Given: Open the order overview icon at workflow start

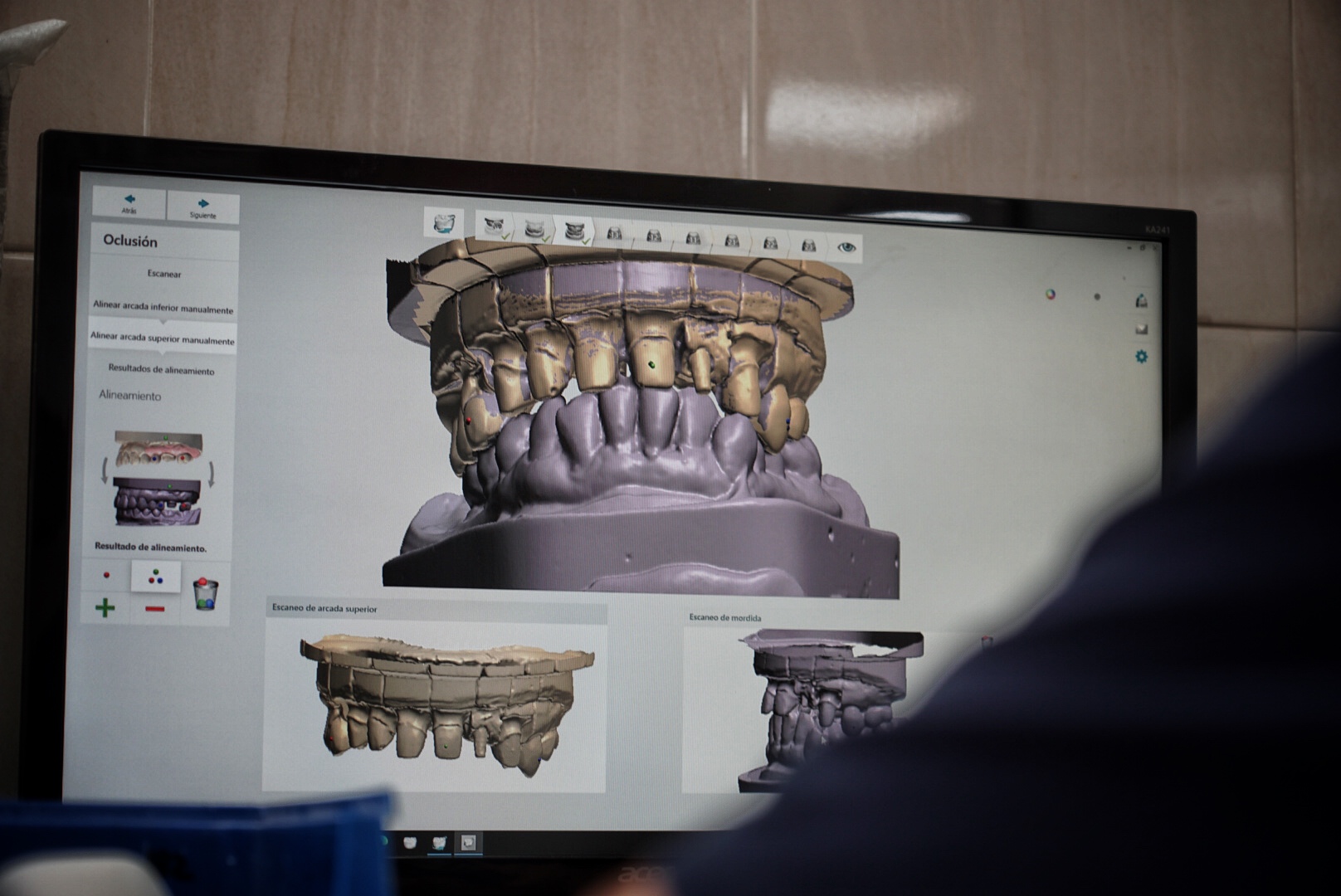Looking at the screenshot, I should coord(444,222).
